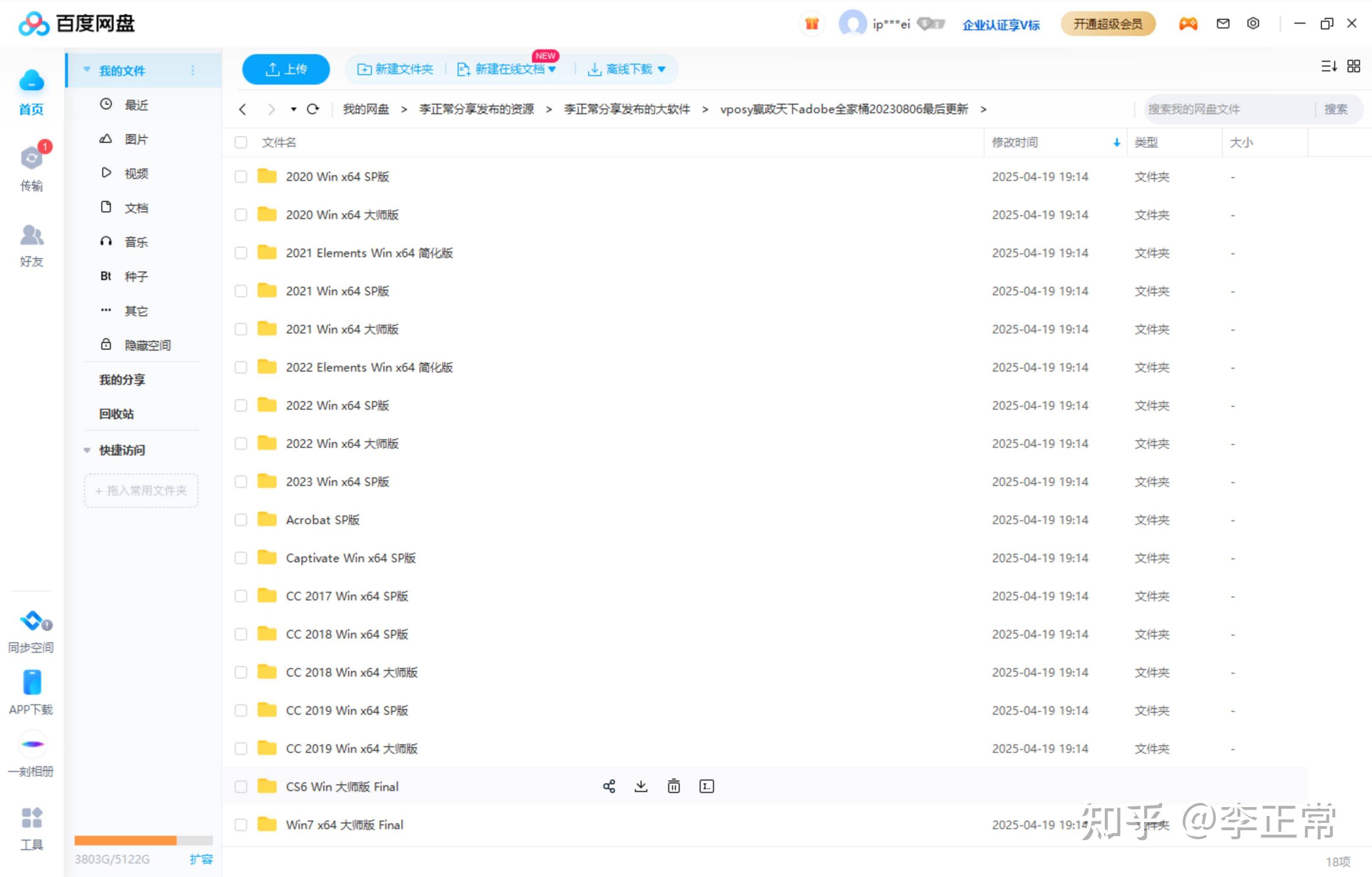Sort by the 文件名 column header
The image size is (1372, 877).
tap(279, 142)
